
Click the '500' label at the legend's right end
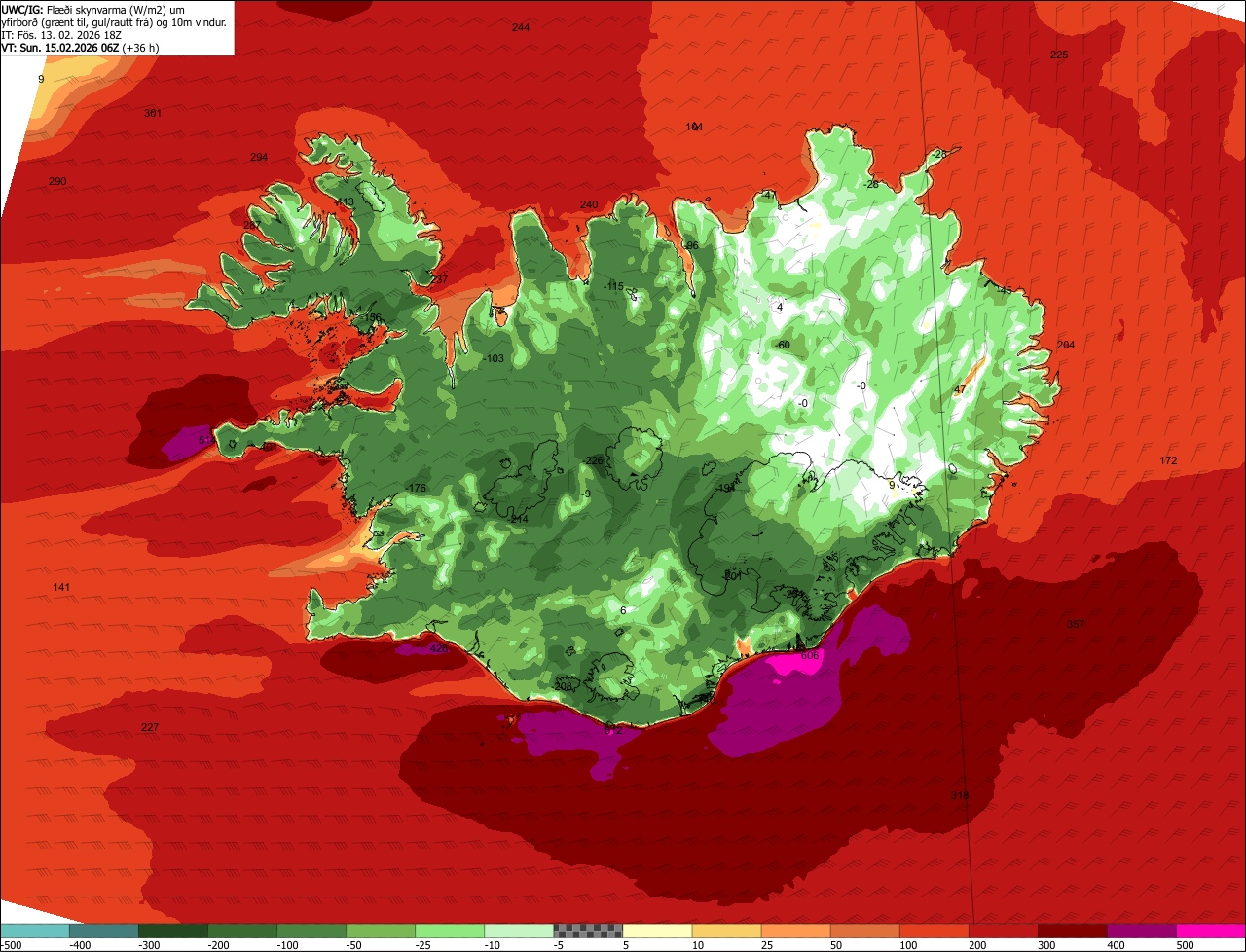click(x=1187, y=945)
